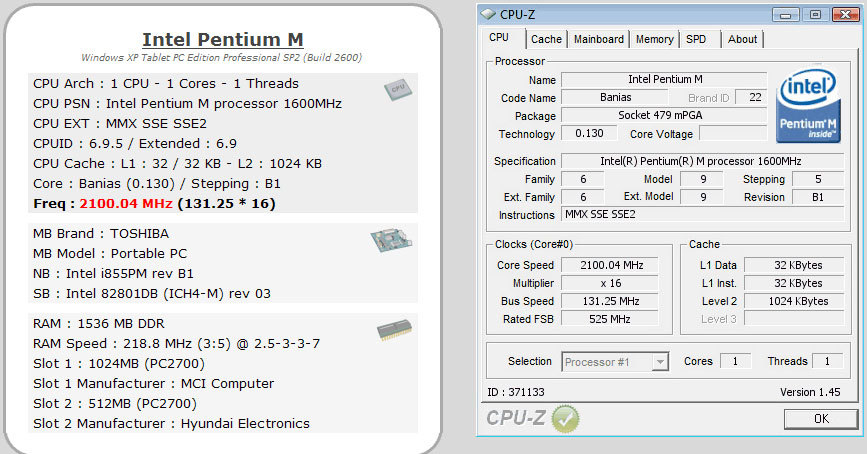Viewport: 867px width, 454px height.
Task: Click the Cores count field
Action: (735, 361)
